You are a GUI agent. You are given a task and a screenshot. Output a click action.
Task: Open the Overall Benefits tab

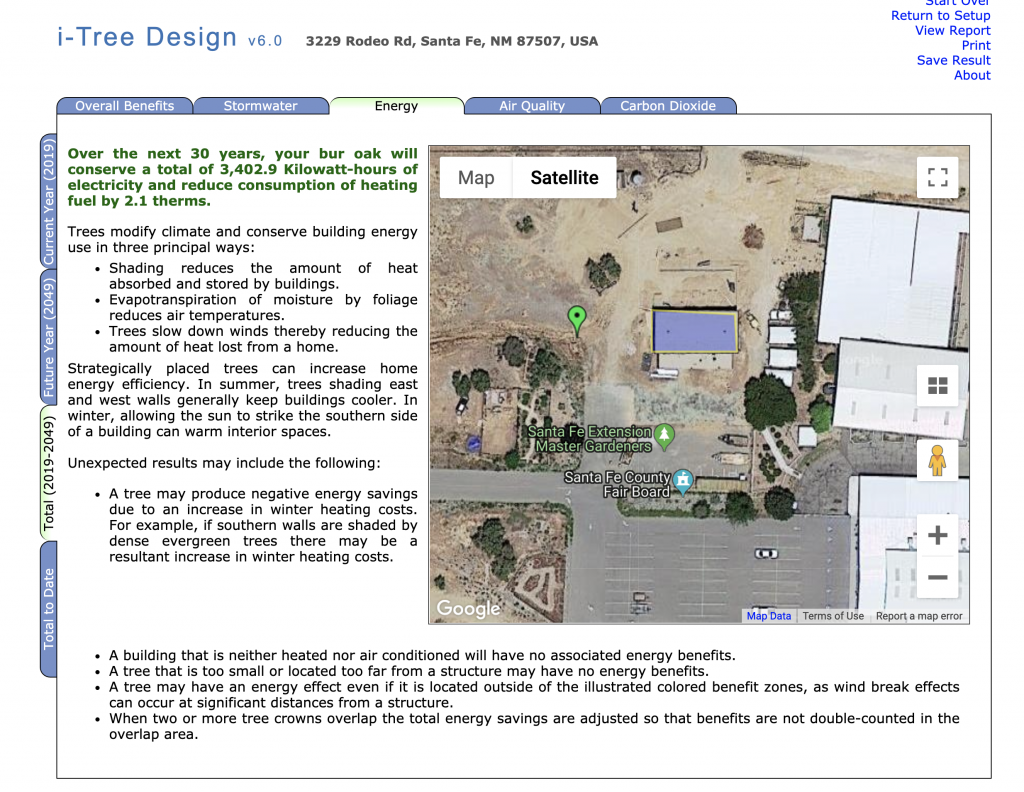pyautogui.click(x=124, y=106)
